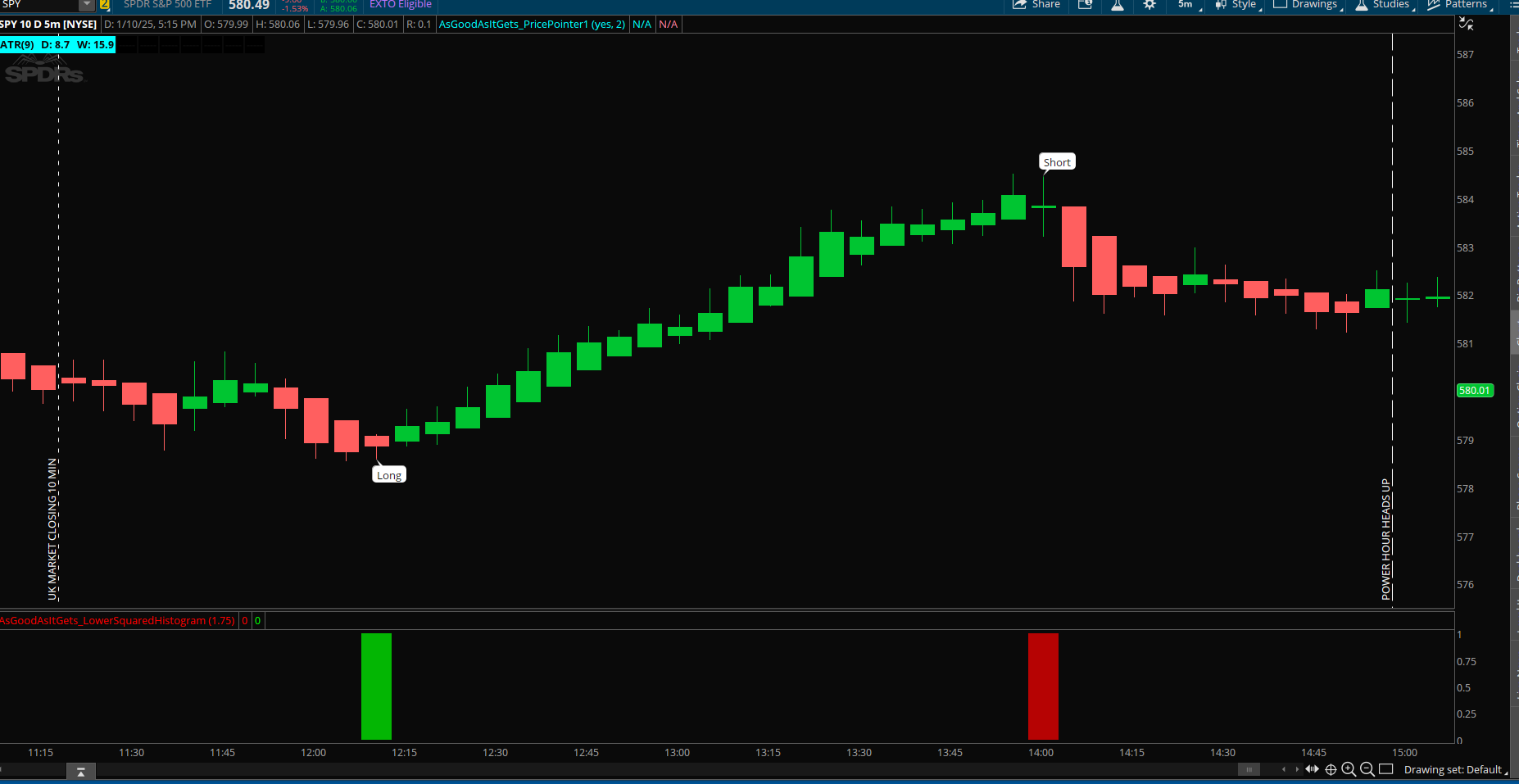Activate the pan crosshair icon
The image size is (1519, 784).
click(x=1331, y=769)
